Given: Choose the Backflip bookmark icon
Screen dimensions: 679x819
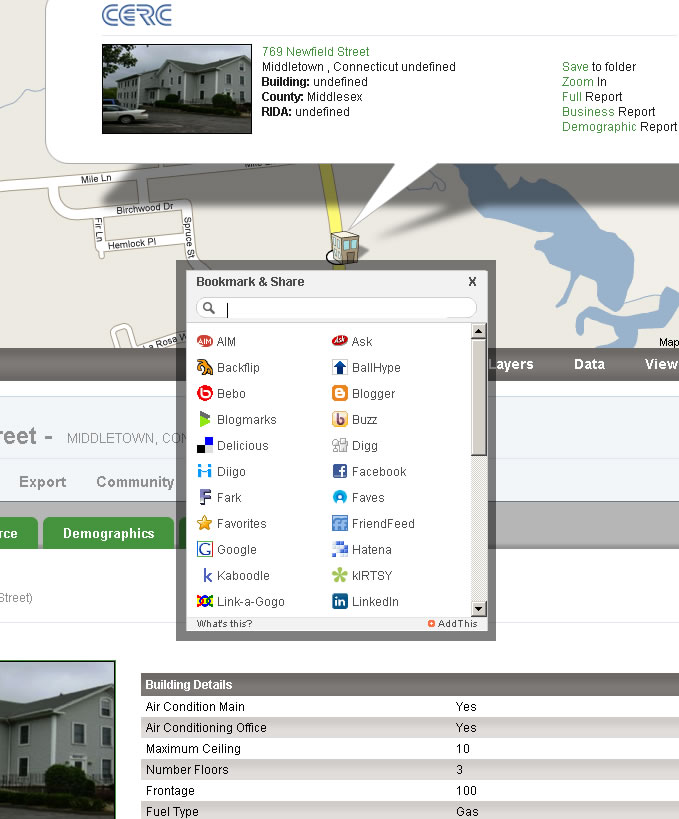Looking at the screenshot, I should point(204,367).
